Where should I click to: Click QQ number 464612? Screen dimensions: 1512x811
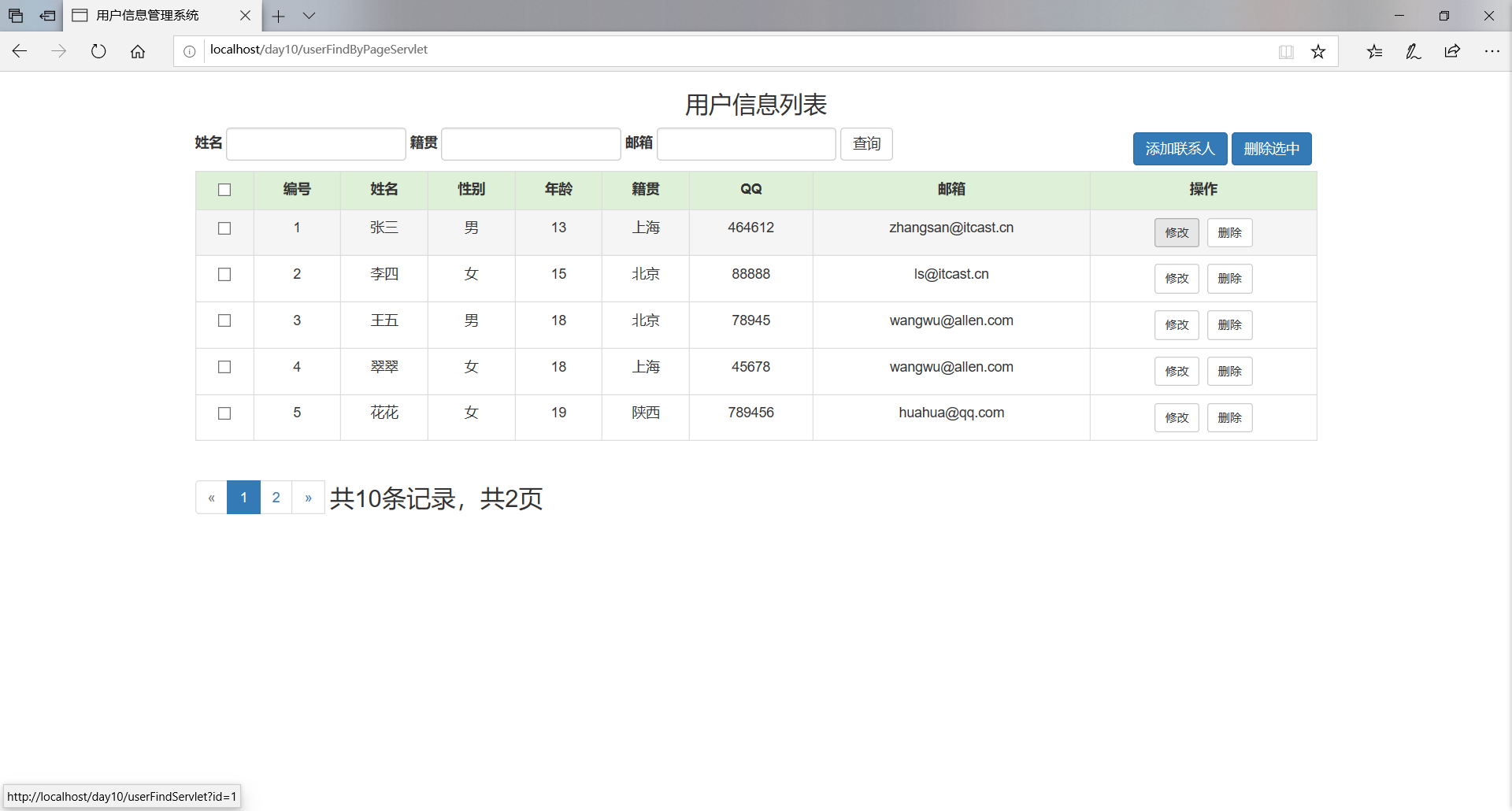coord(750,228)
